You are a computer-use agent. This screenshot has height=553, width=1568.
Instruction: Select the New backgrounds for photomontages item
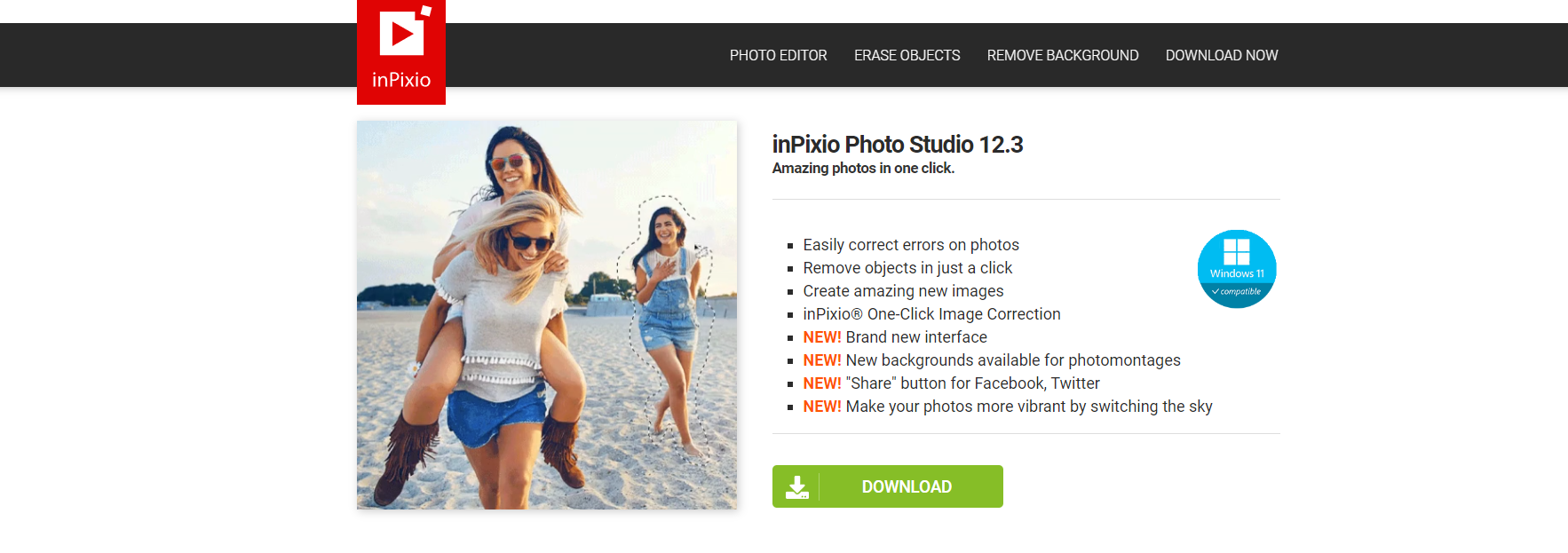click(x=992, y=360)
